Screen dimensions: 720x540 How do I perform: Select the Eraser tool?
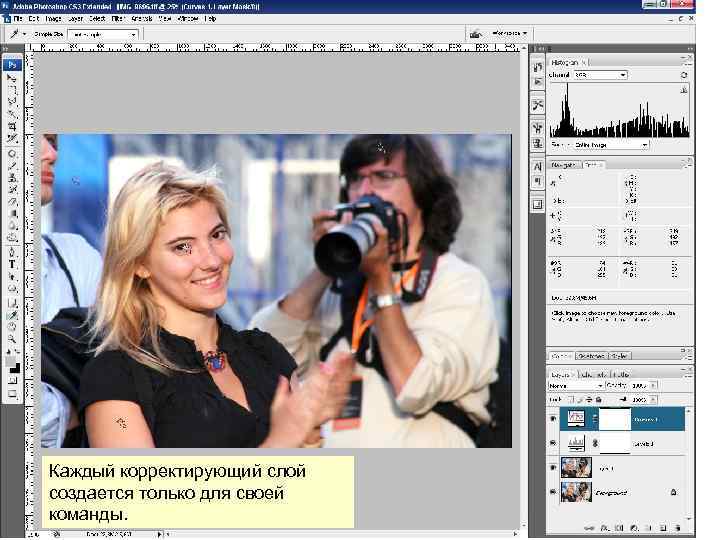(12, 202)
